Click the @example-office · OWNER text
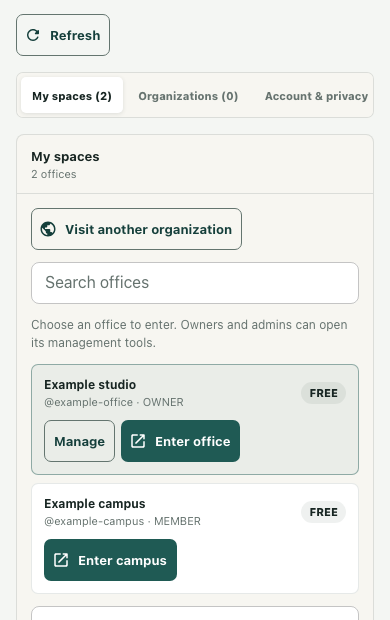 click(114, 403)
